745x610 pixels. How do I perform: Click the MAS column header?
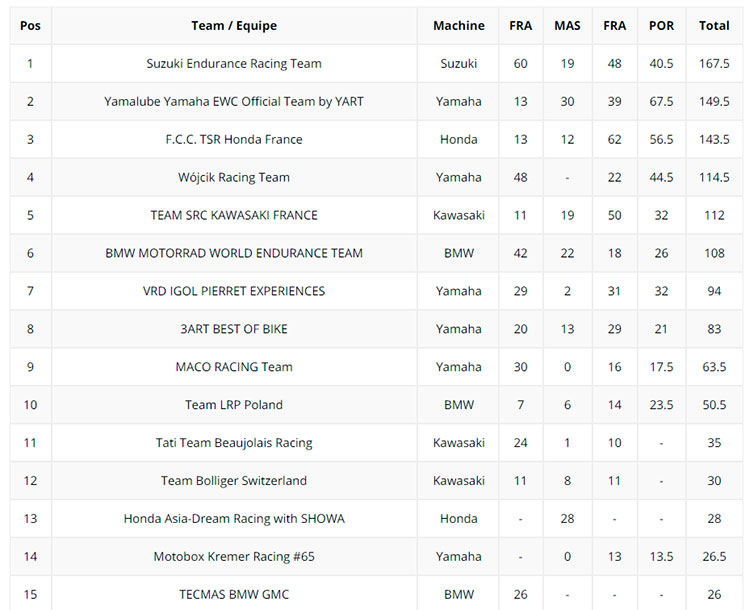click(x=567, y=25)
